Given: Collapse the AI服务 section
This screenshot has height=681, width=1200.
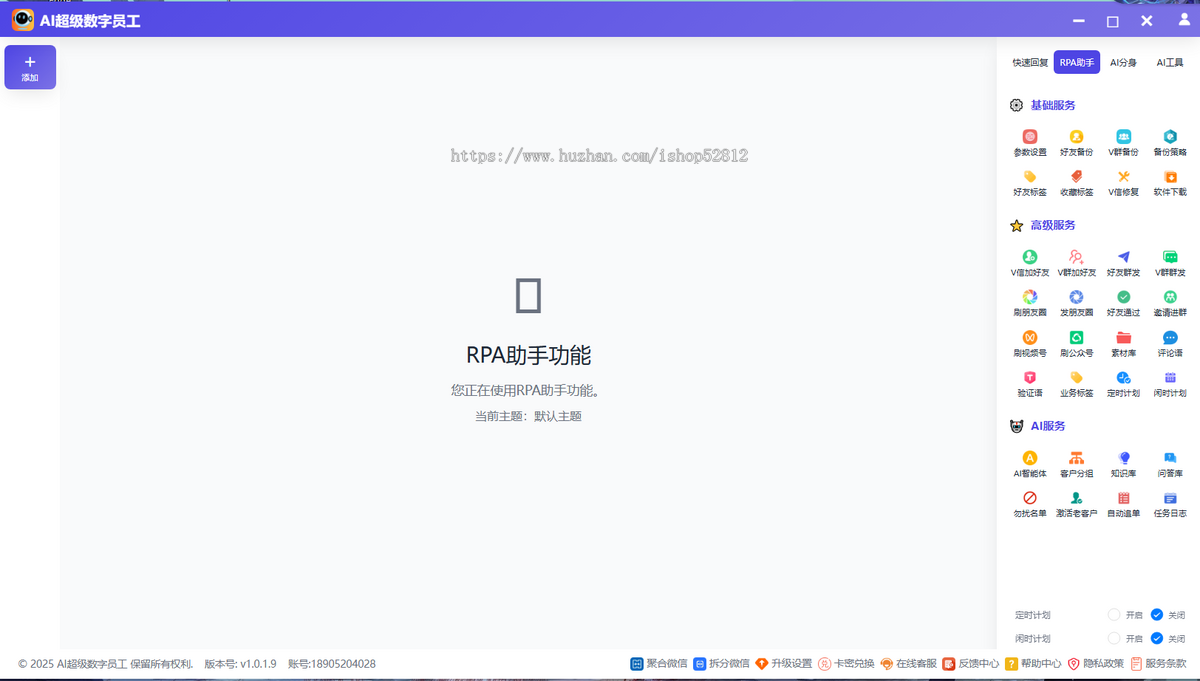Looking at the screenshot, I should click(1047, 424).
